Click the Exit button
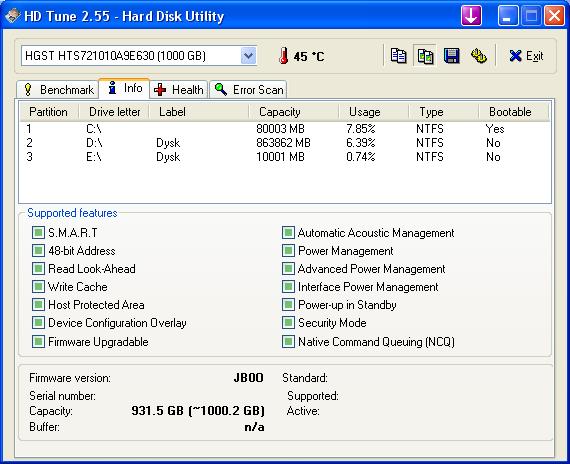 point(526,56)
